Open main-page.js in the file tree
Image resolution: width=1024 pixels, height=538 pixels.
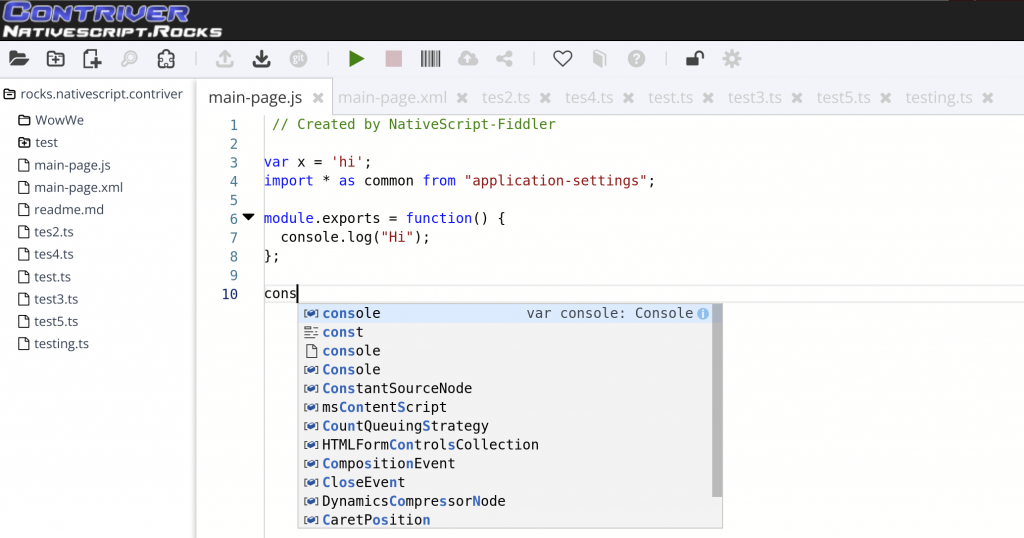[x=64, y=165]
